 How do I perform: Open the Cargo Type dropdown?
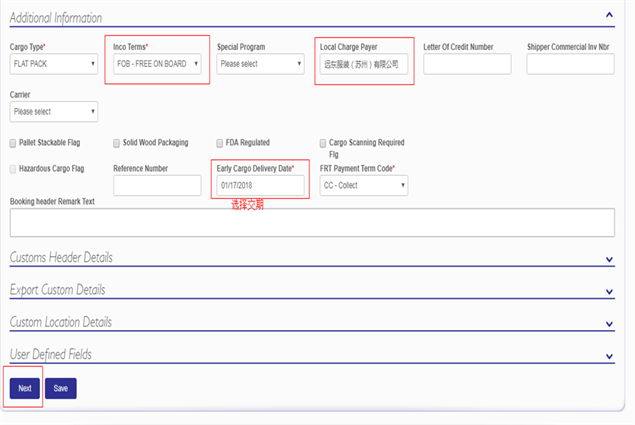pos(53,64)
